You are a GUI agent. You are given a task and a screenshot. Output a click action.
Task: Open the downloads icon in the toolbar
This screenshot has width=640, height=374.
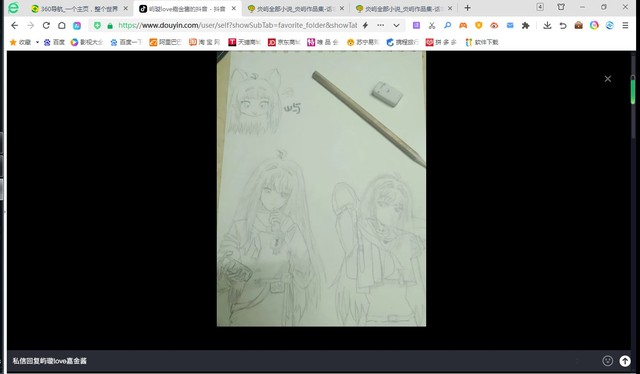547,25
